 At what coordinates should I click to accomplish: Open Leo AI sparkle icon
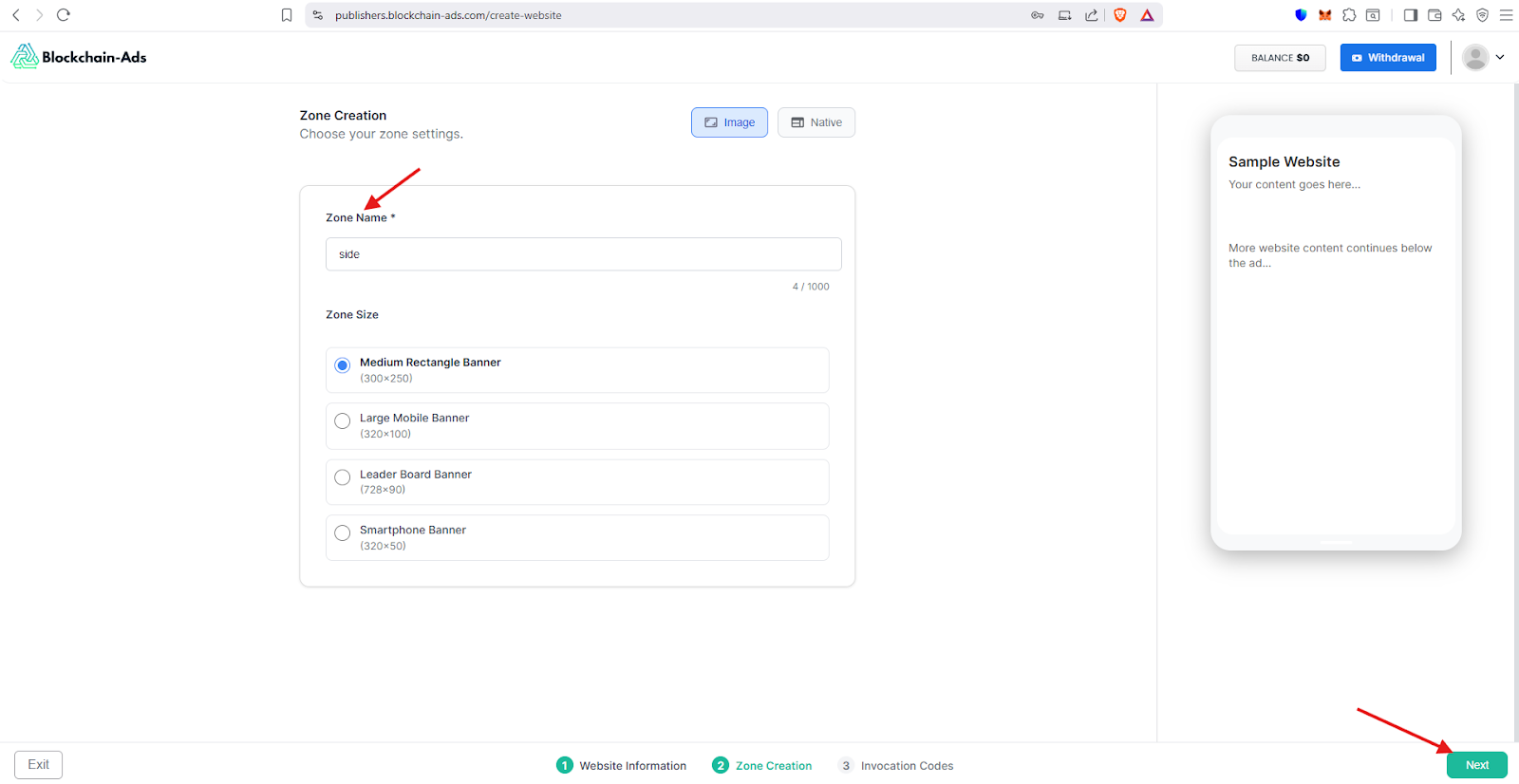(1458, 15)
